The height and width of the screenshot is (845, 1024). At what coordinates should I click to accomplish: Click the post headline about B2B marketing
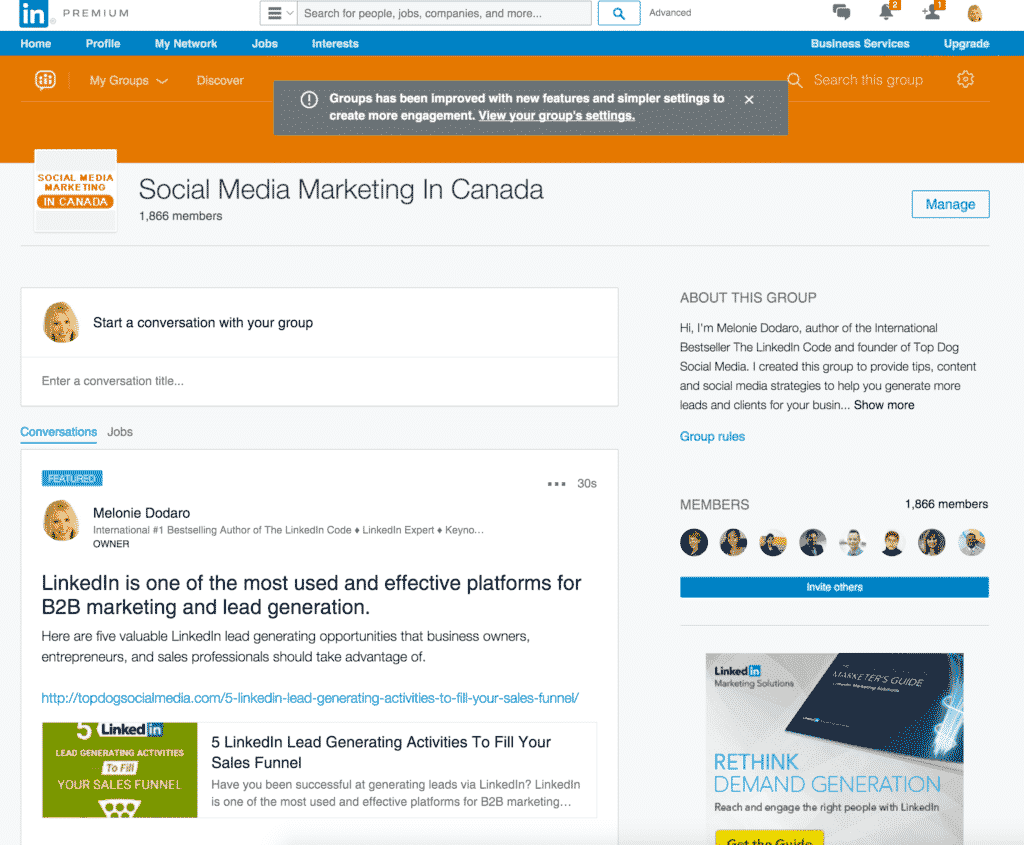[x=312, y=595]
